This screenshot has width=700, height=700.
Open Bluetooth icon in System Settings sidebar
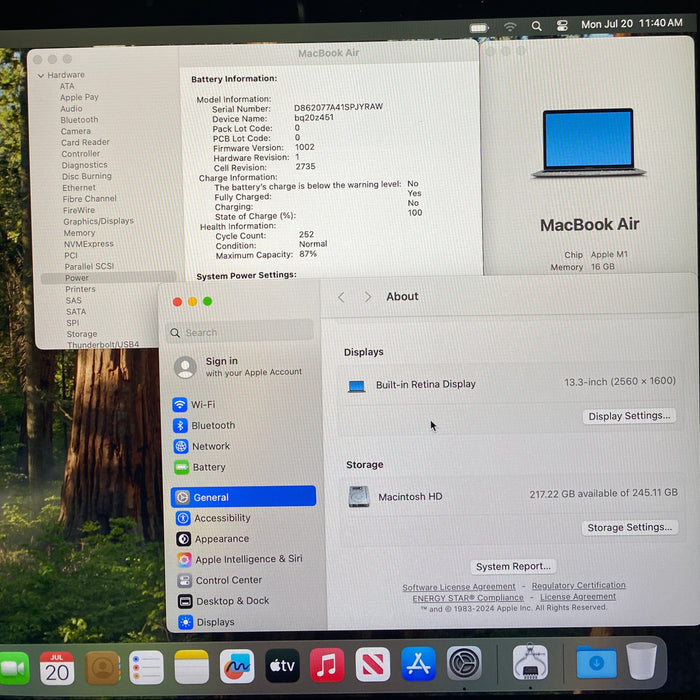click(180, 425)
